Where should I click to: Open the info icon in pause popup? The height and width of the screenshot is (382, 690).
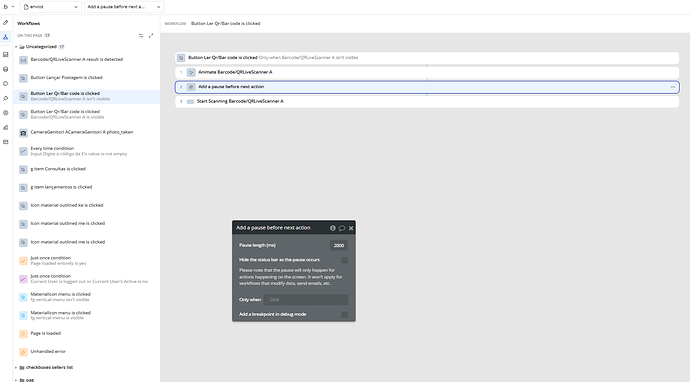(333, 228)
